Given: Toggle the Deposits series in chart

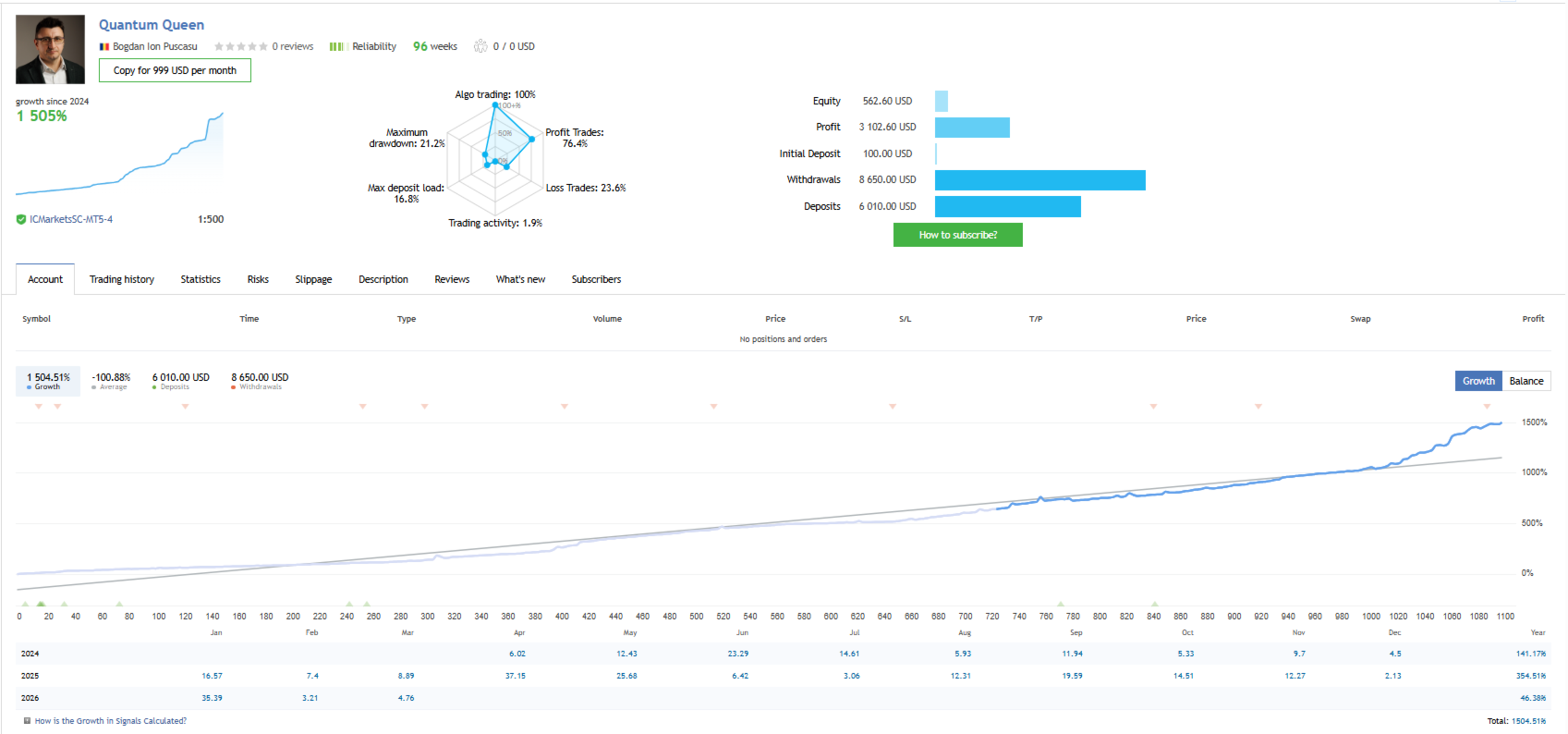Looking at the screenshot, I should pos(181,381).
